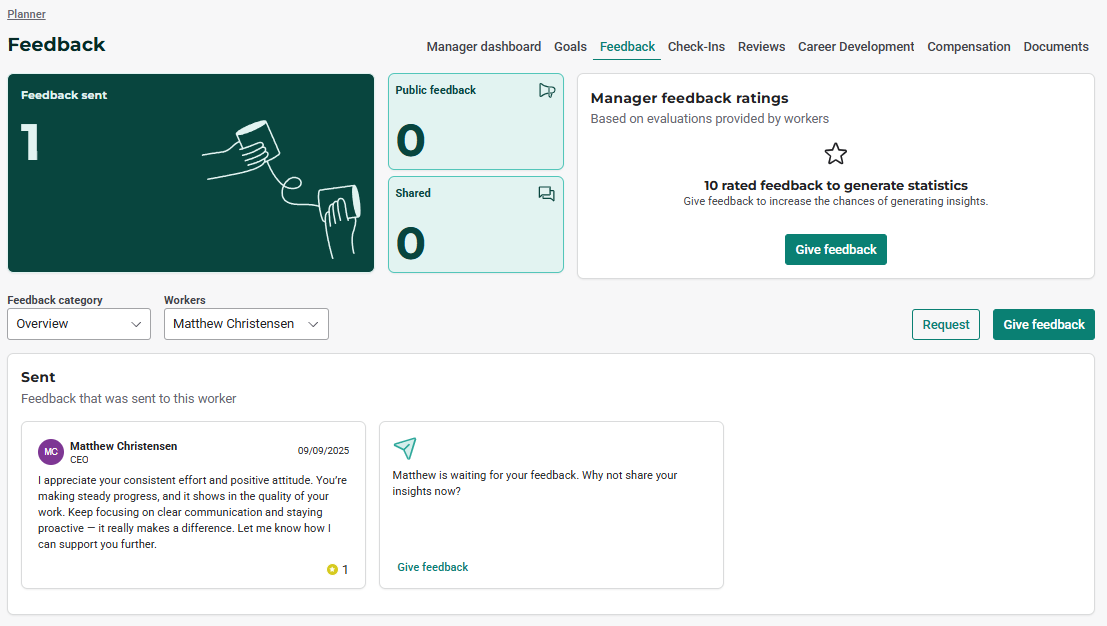Viewport: 1107px width, 626px height.
Task: Open the Goals tab
Action: [x=570, y=47]
